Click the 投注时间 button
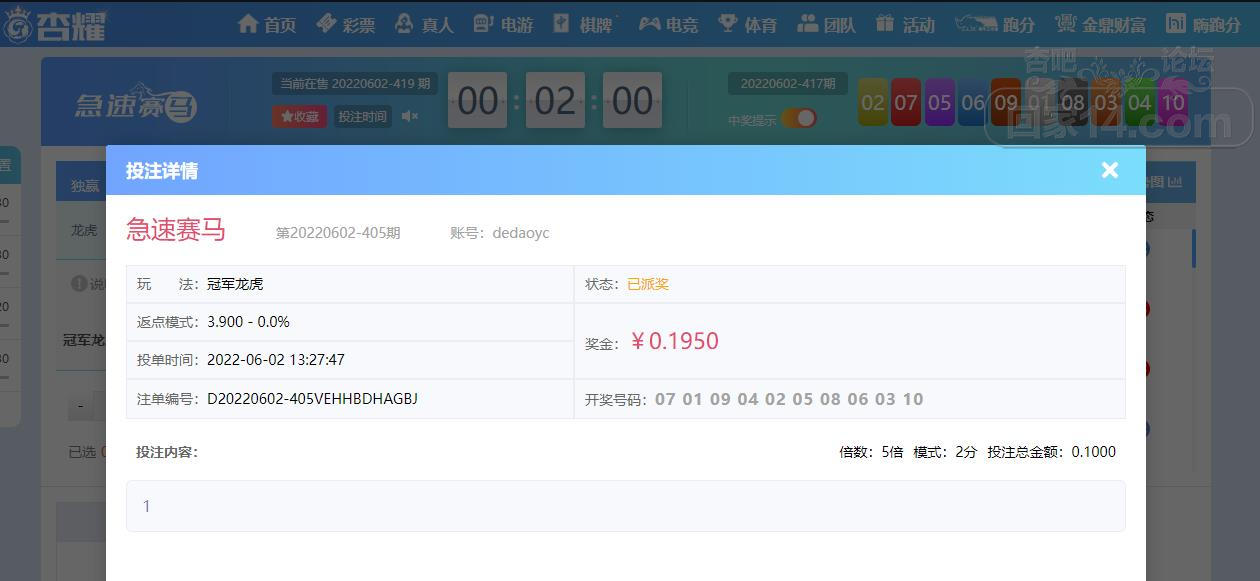1260x581 pixels. pos(362,116)
